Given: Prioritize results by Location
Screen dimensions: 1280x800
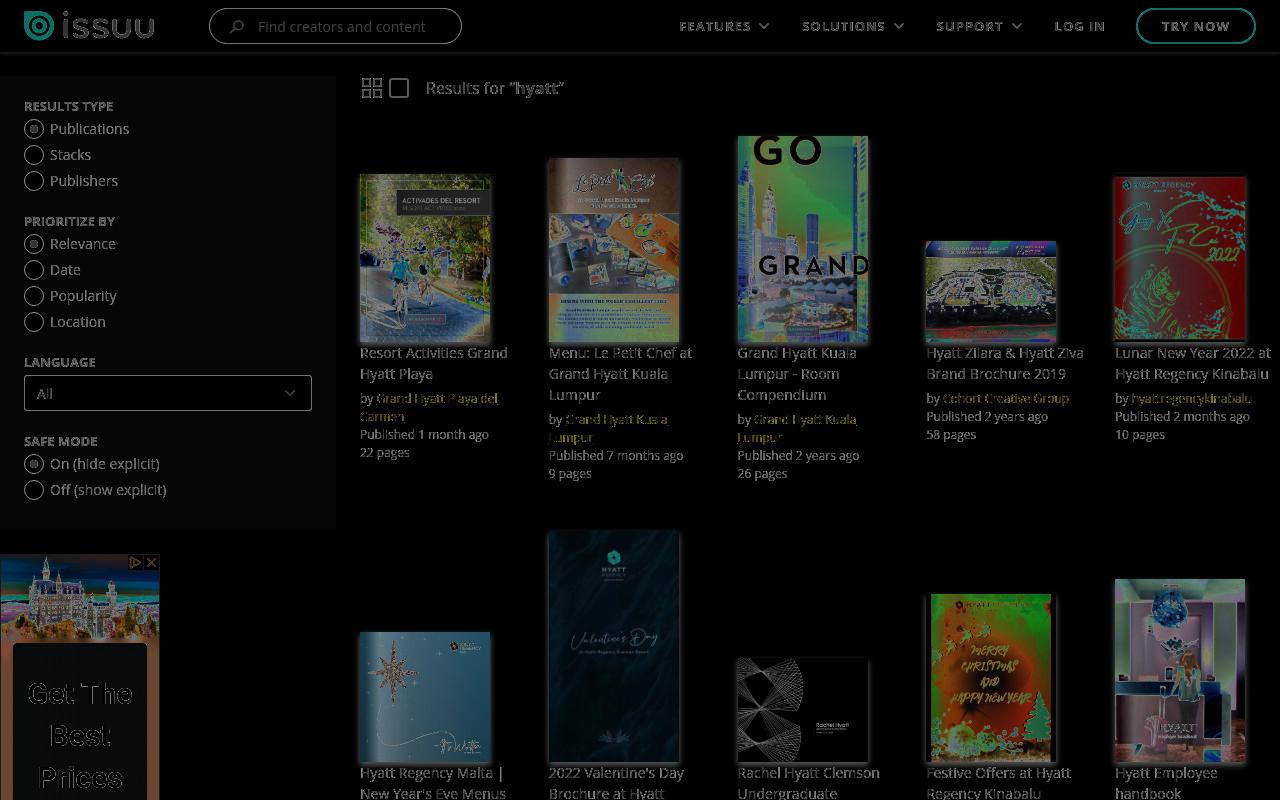Looking at the screenshot, I should pyautogui.click(x=34, y=322).
